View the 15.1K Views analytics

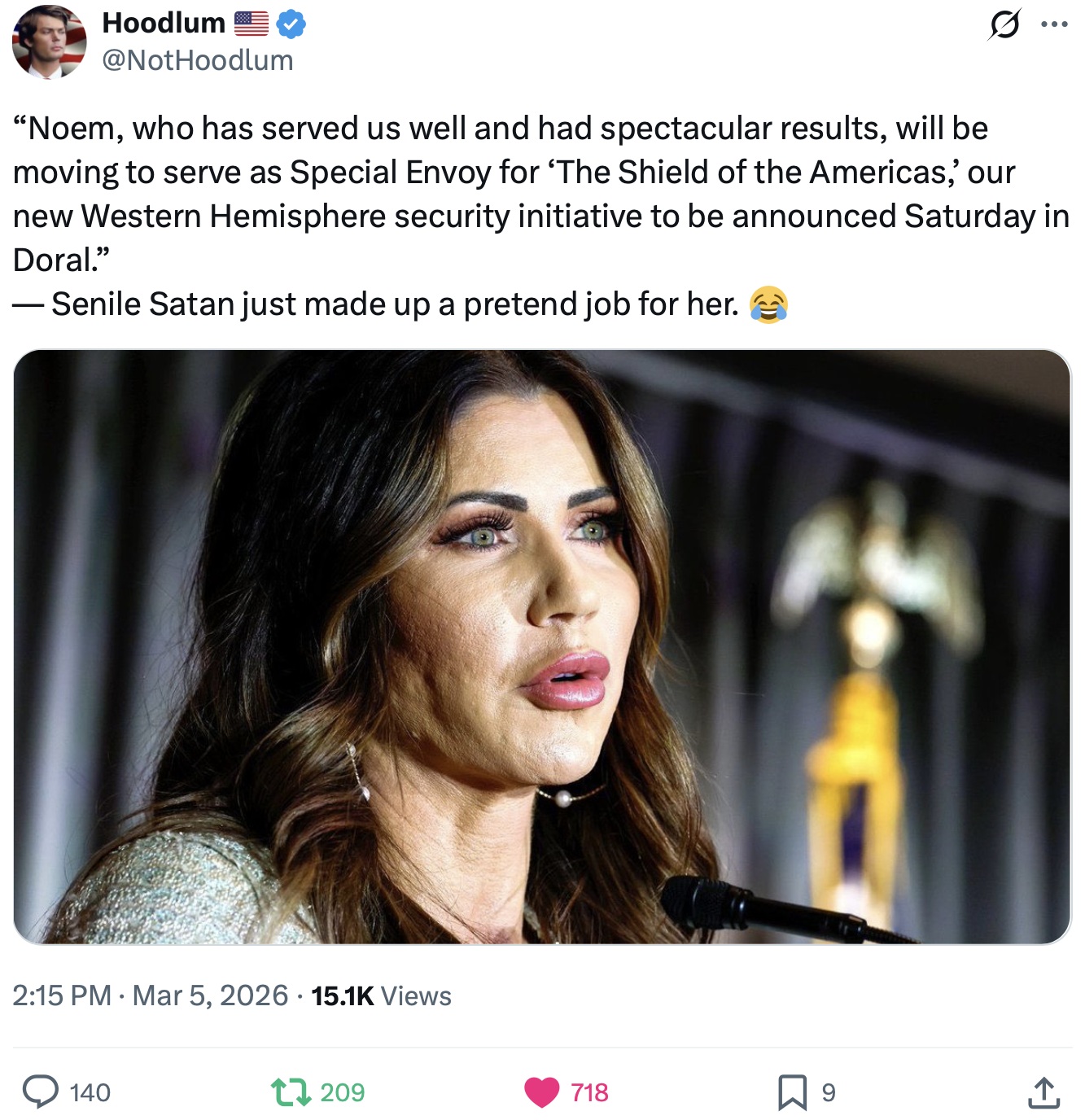381,995
